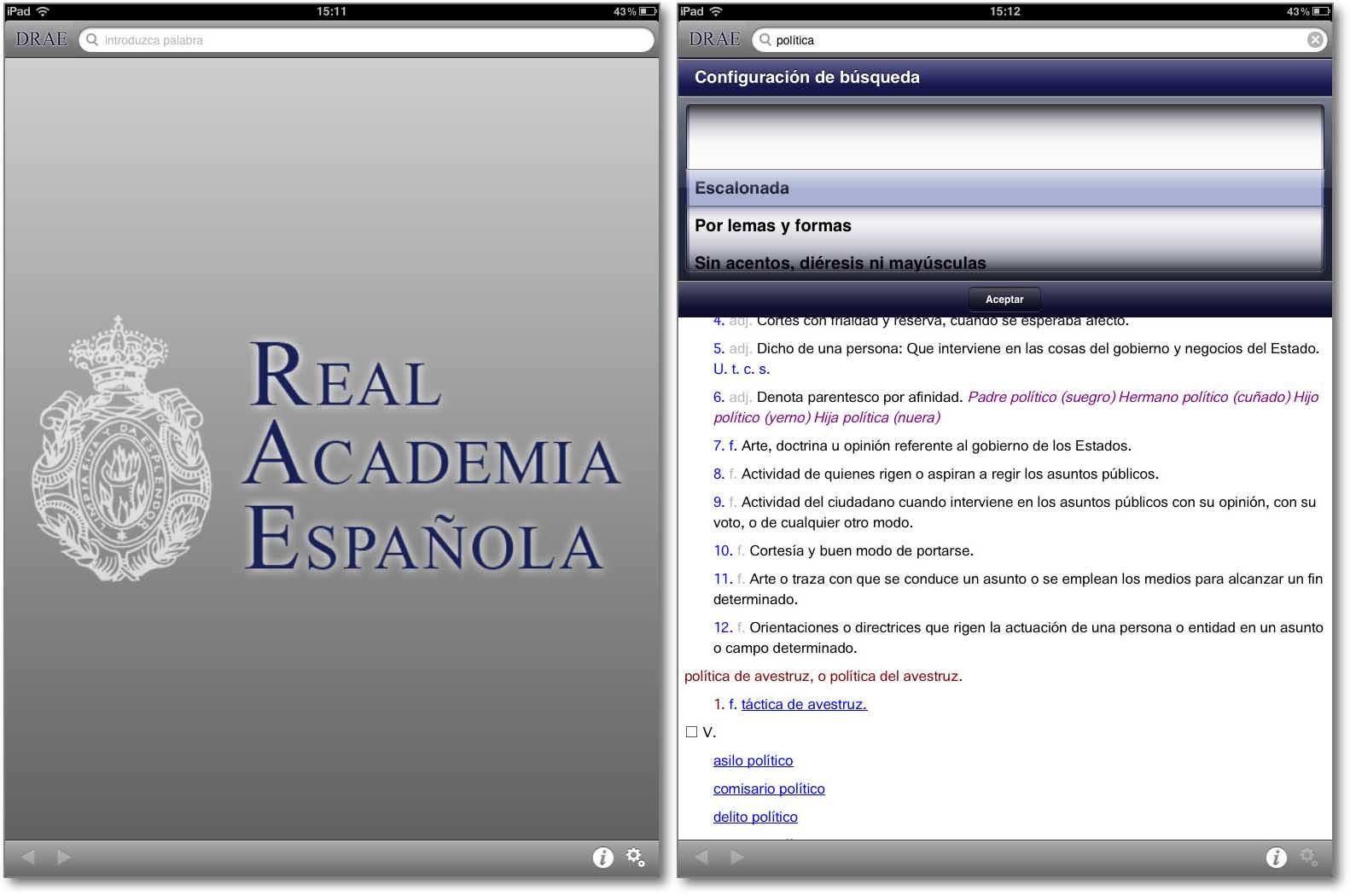The width and height of the screenshot is (1350, 896).
Task: Click the search field containing 'política'
Action: point(1040,40)
